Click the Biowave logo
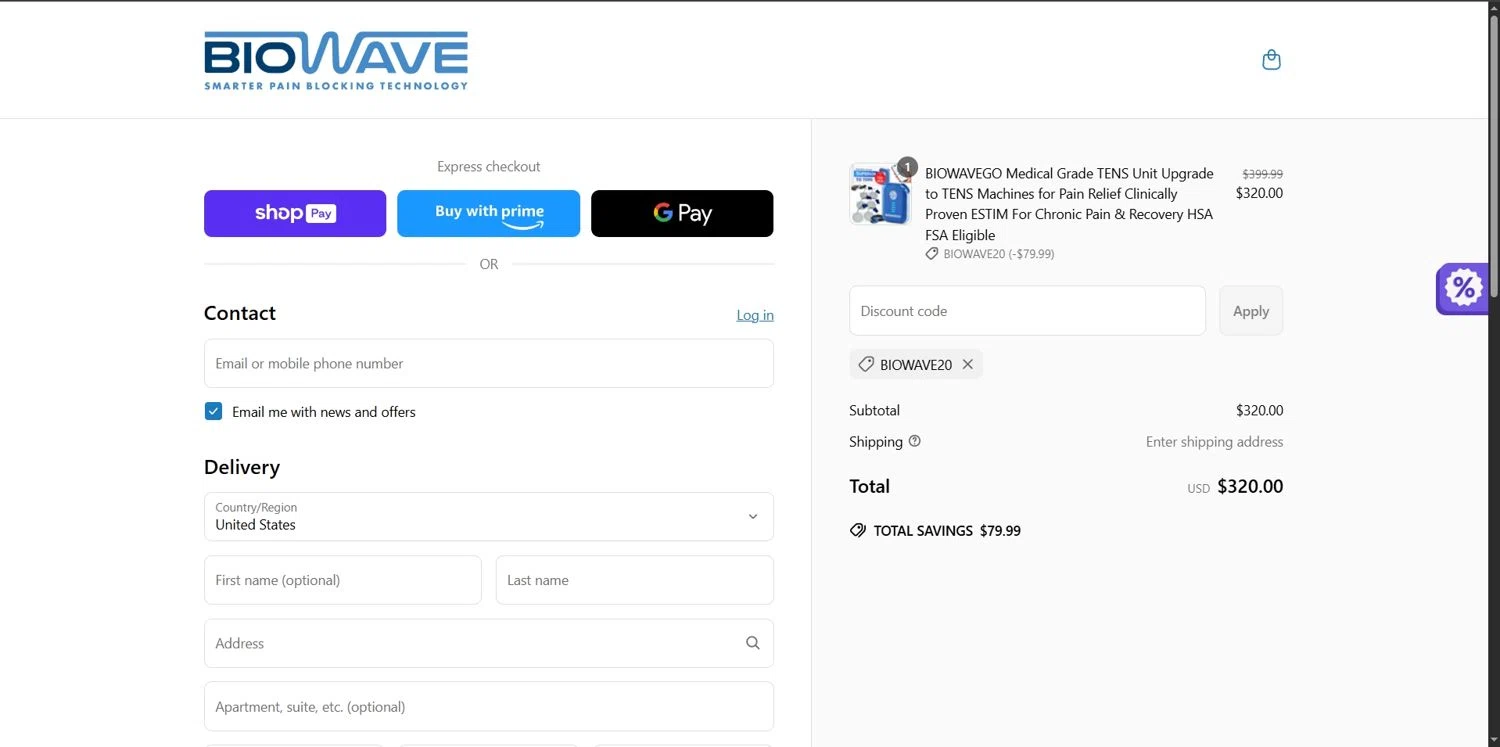This screenshot has height=747, width=1500. tap(336, 61)
